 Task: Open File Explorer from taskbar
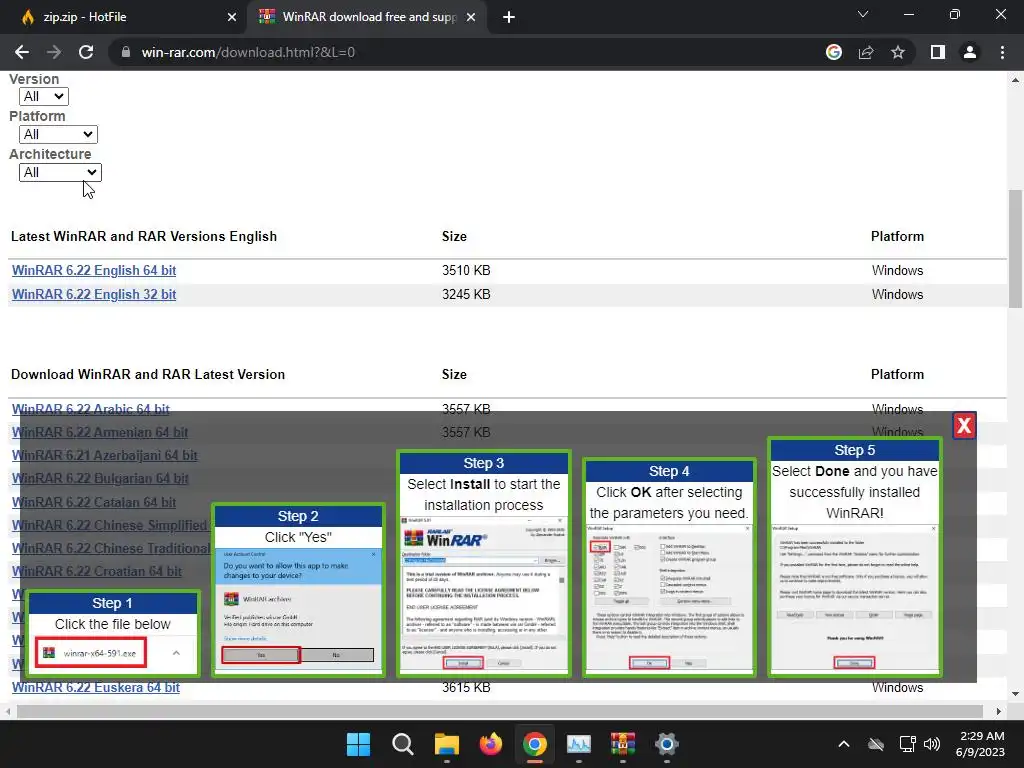click(x=447, y=744)
